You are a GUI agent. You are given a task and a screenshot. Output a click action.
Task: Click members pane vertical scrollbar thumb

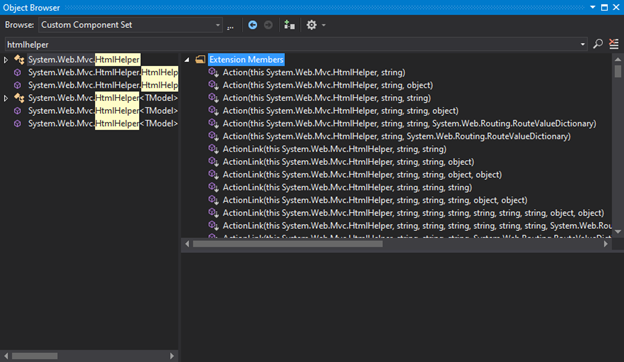(618, 71)
